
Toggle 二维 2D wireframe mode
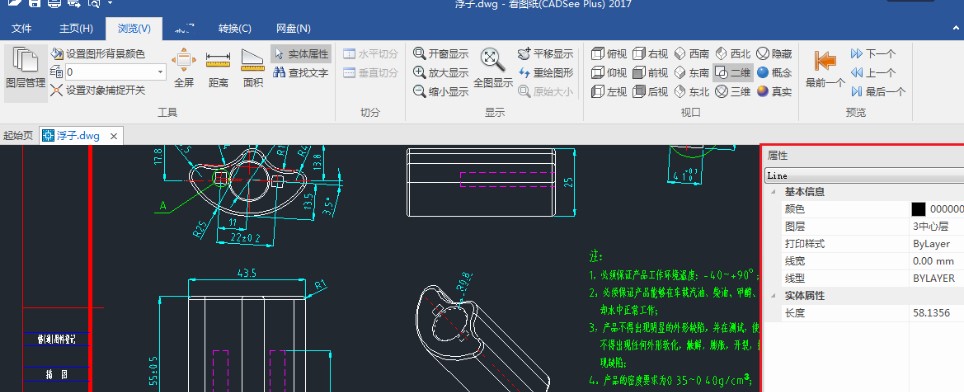tap(733, 73)
